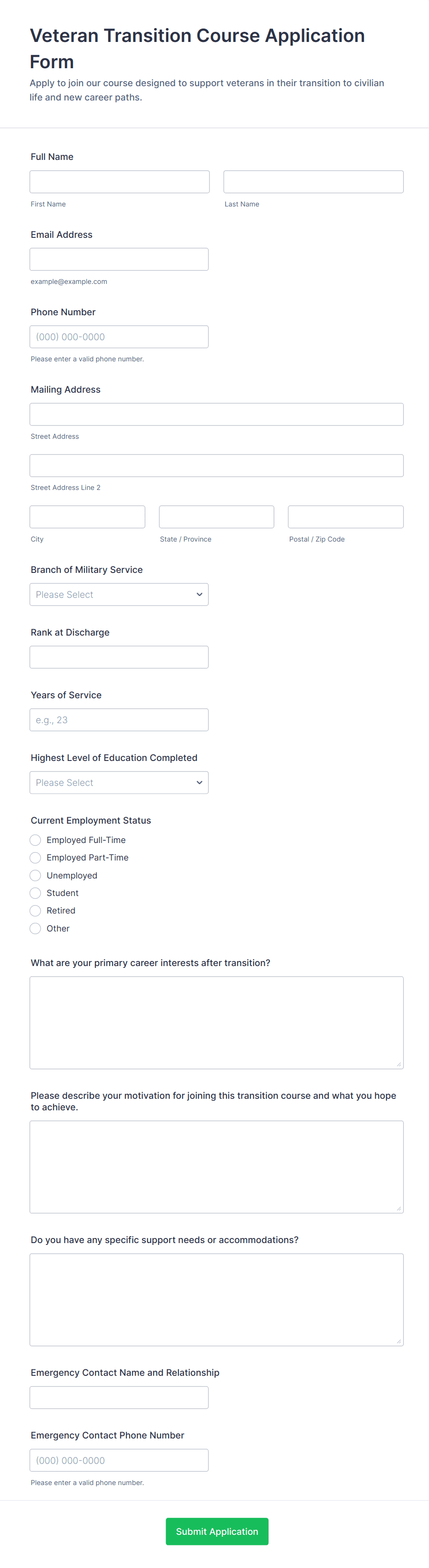Focus the Street Address Line 2 field
The width and height of the screenshot is (429, 1568).
216,466
